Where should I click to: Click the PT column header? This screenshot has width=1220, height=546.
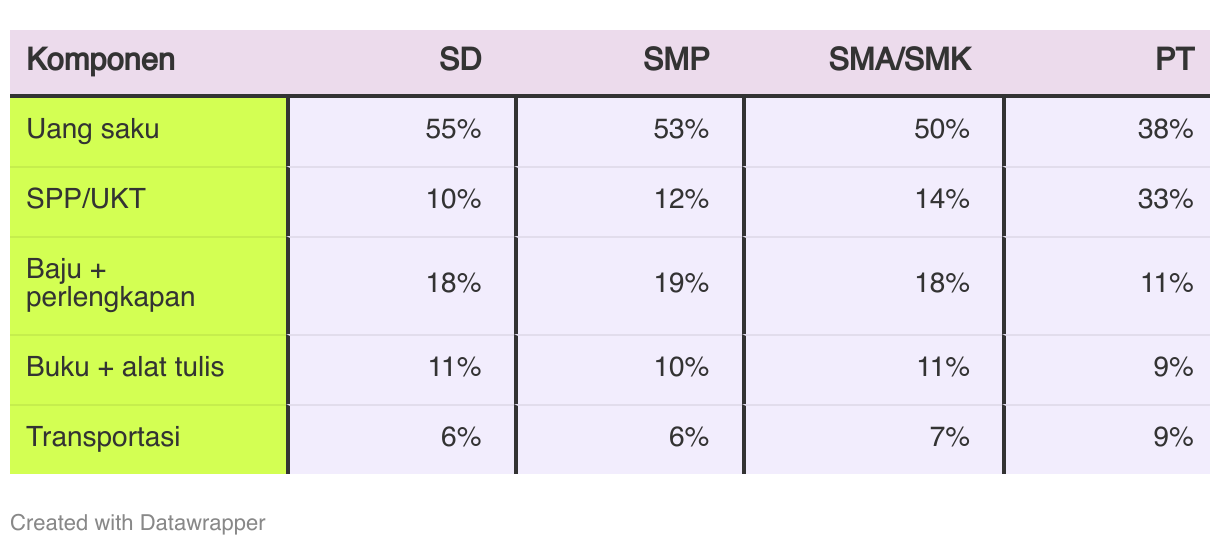1174,60
